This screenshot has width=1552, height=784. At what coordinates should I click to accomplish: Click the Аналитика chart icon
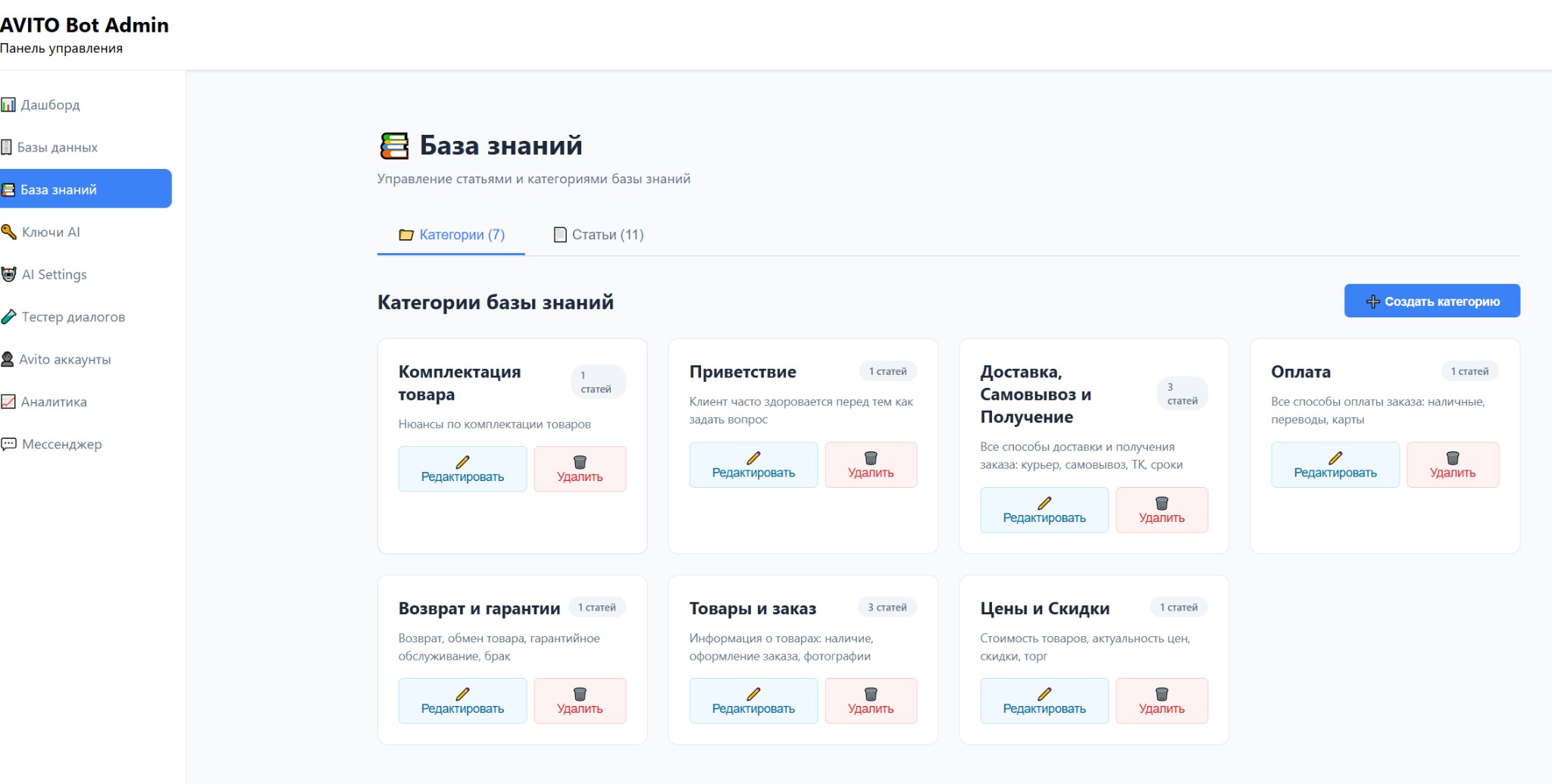[8, 401]
